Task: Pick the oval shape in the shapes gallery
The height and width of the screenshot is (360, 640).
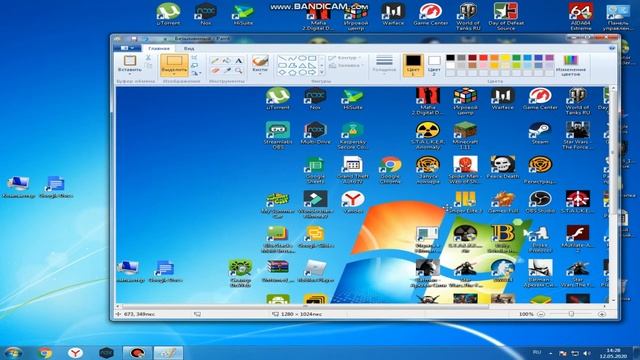Action: (302, 59)
